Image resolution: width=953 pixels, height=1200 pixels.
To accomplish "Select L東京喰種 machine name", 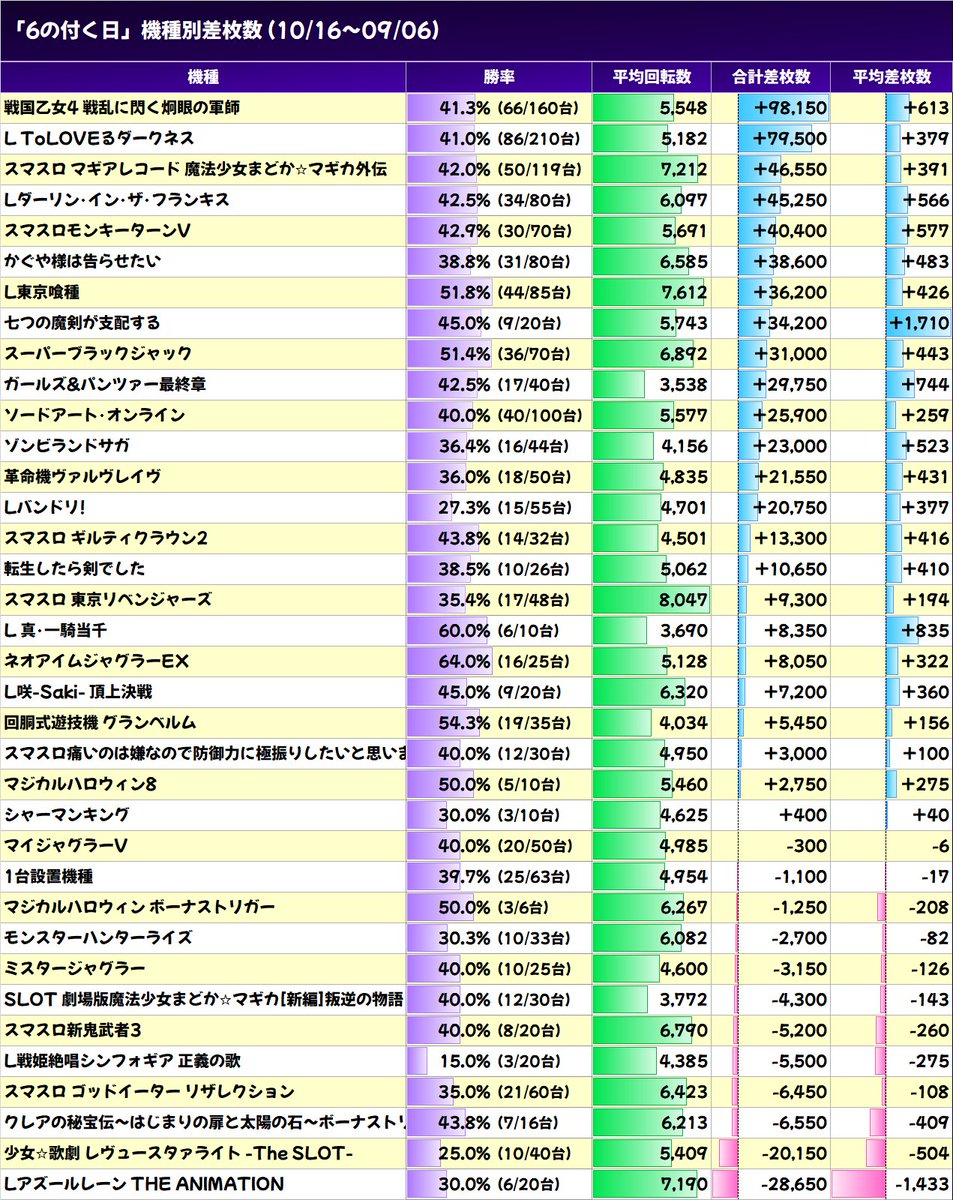I will (x=41, y=292).
